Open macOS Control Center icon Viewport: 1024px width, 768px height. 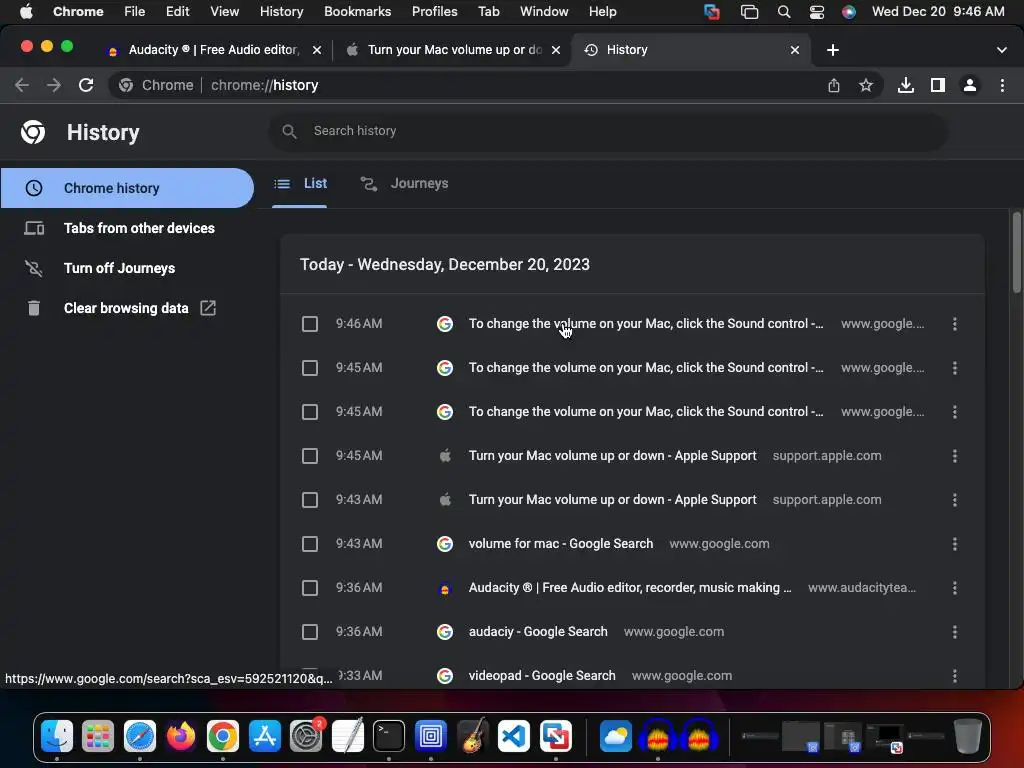[816, 12]
